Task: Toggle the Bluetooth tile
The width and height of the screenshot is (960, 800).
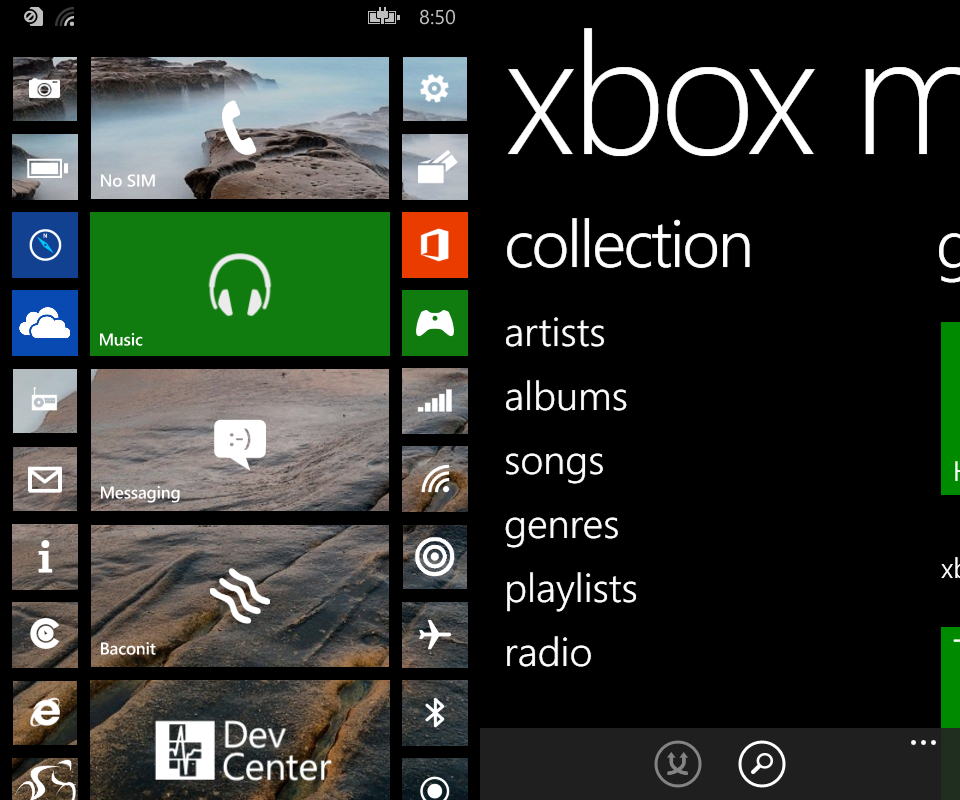Action: click(x=435, y=712)
